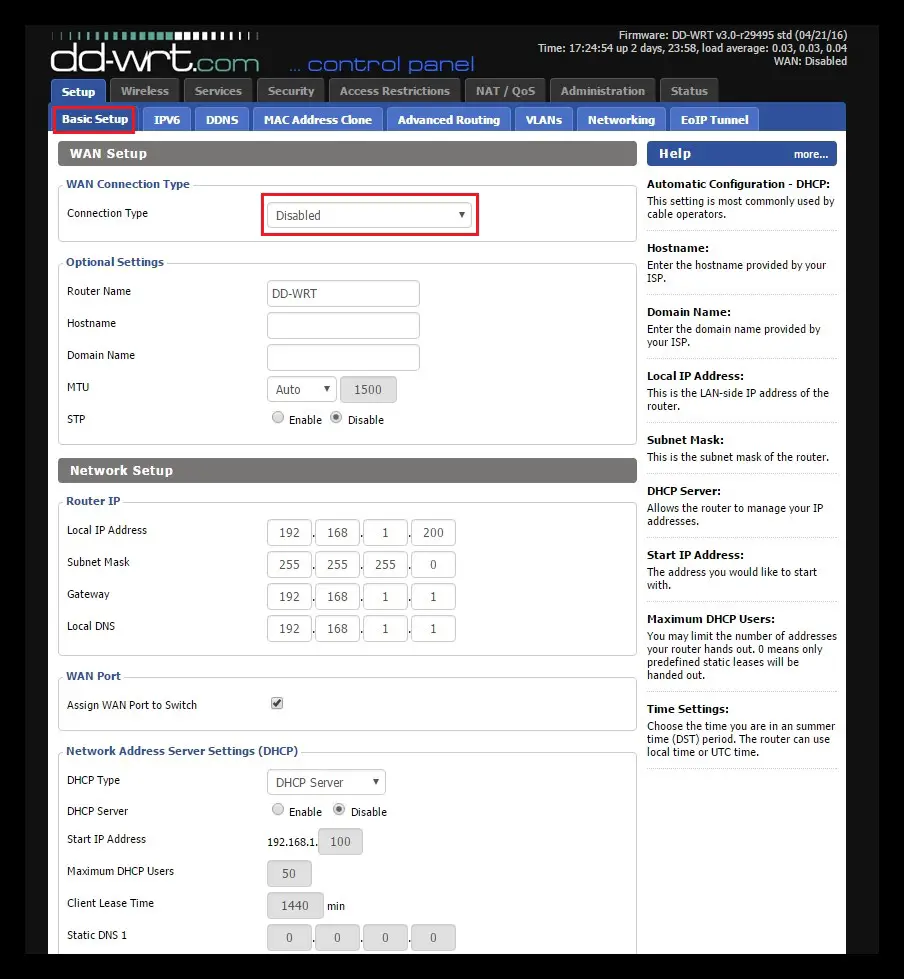Click the WAN Port group label
The height and width of the screenshot is (979, 904).
point(94,676)
